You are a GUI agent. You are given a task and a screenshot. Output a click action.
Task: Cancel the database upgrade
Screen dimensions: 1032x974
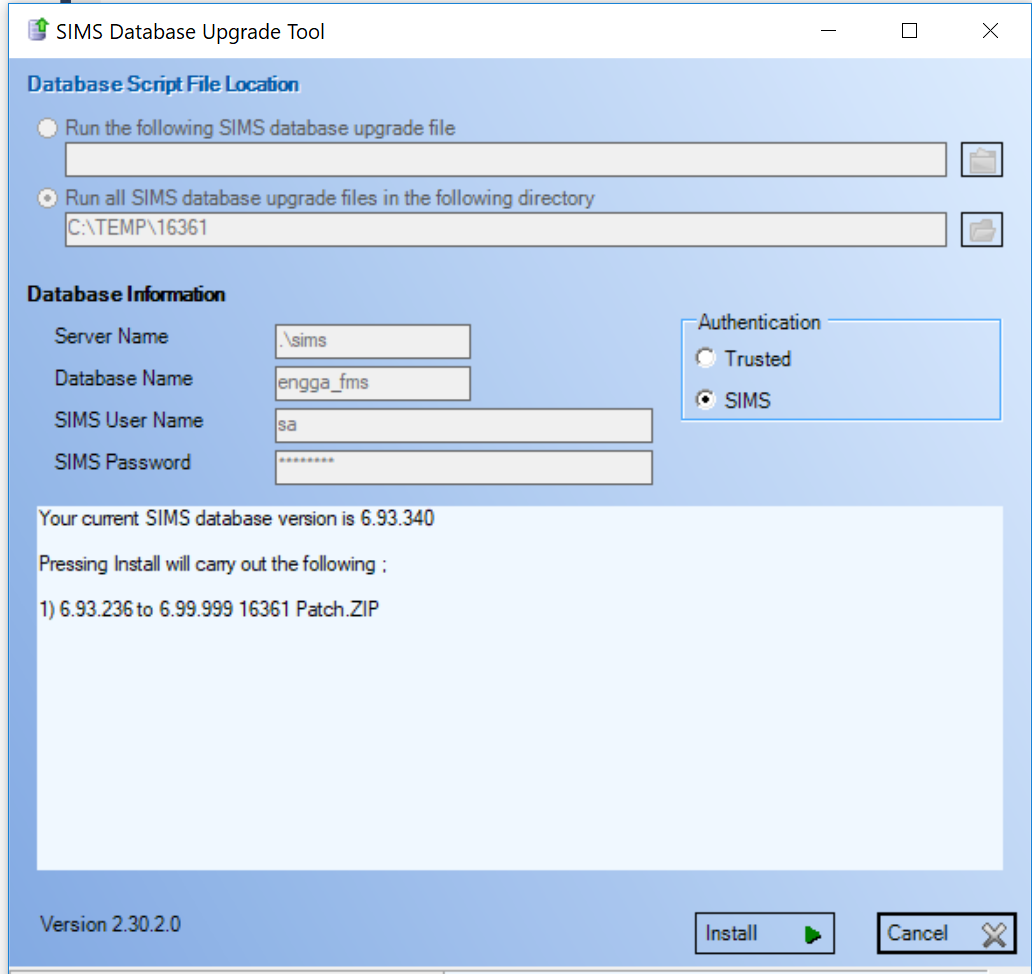946,933
